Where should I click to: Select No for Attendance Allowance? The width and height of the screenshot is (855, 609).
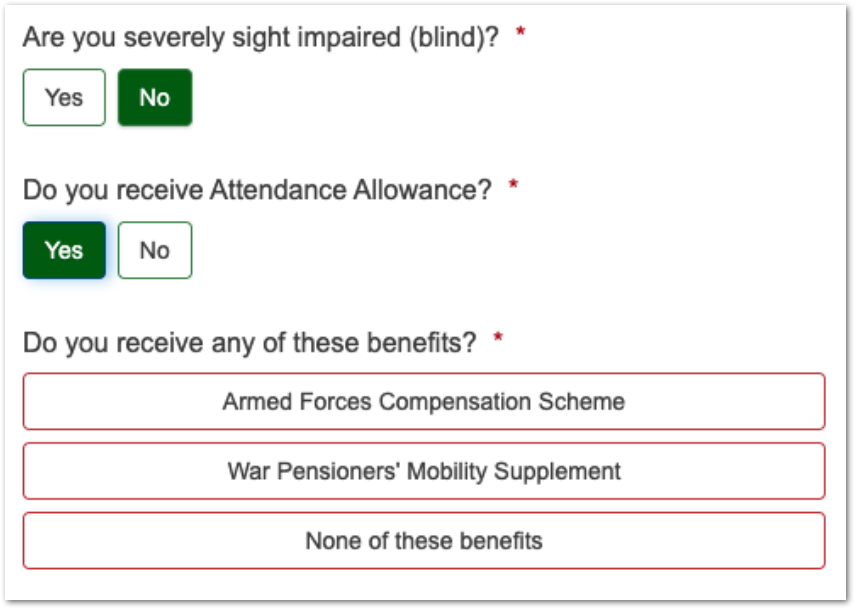(154, 250)
